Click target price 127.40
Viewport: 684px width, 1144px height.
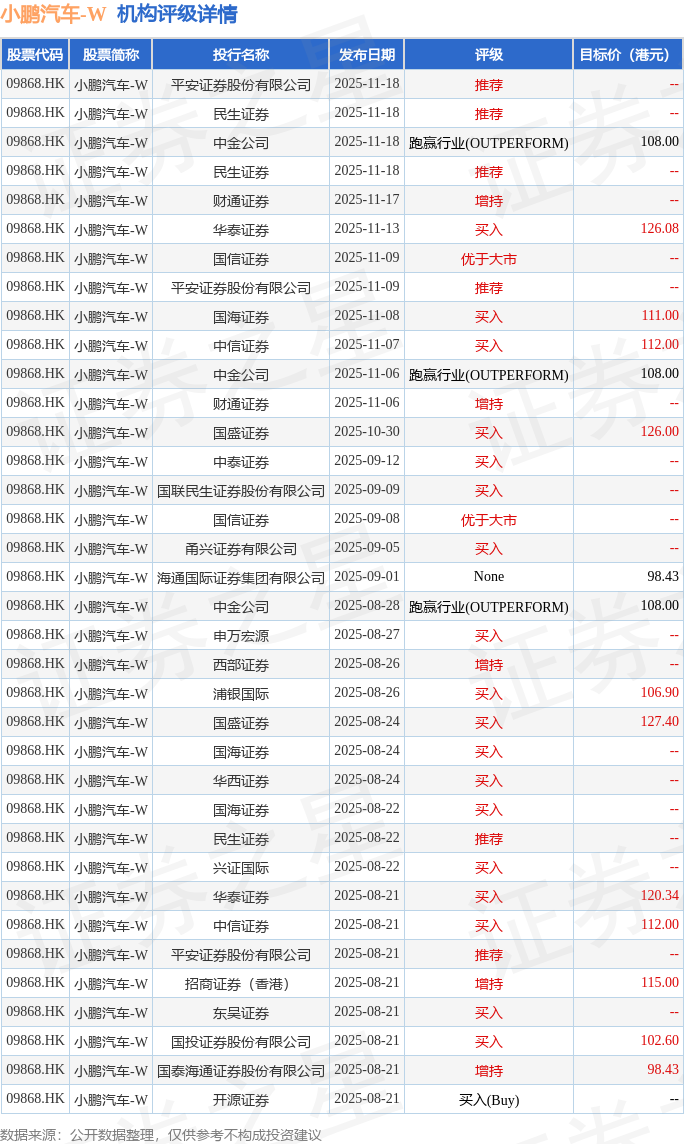[659, 722]
